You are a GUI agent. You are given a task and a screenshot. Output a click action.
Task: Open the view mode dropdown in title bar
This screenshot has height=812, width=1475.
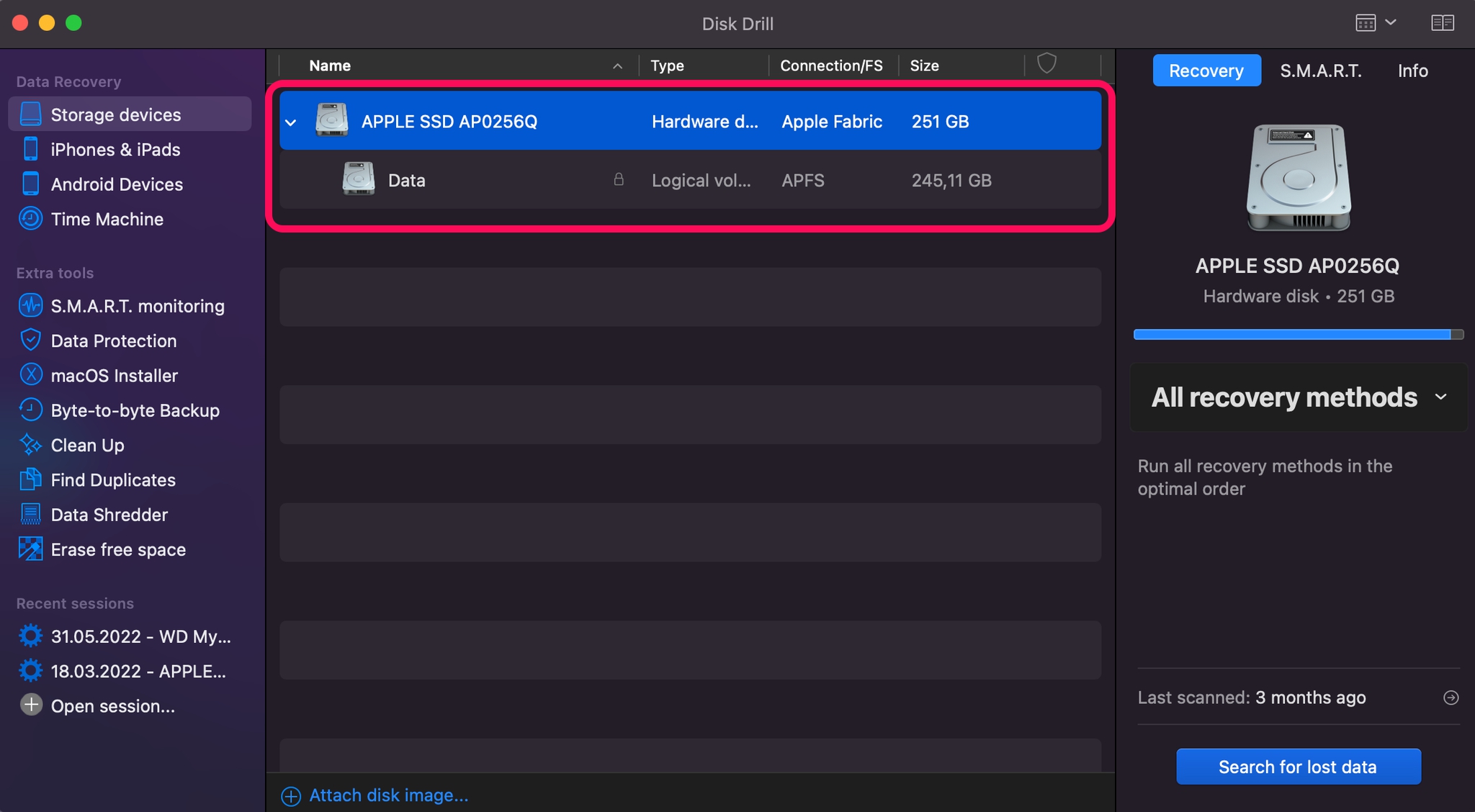point(1376,23)
